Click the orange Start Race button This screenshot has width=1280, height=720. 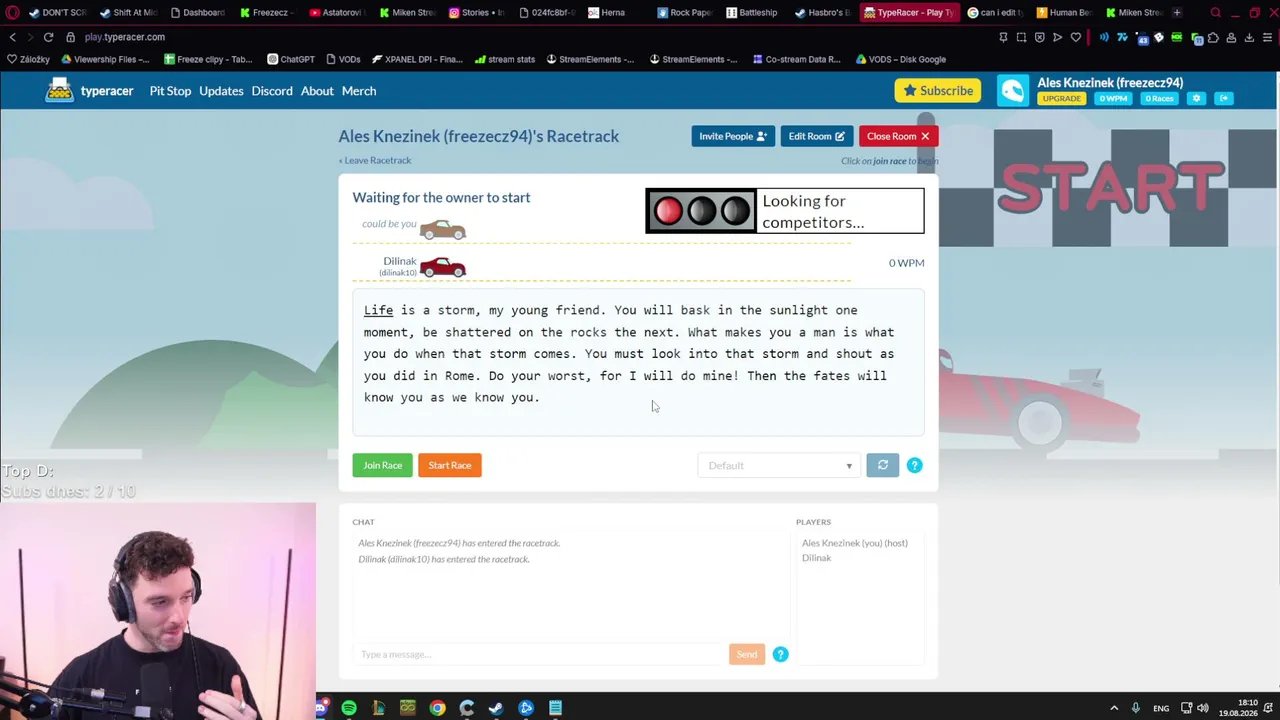(450, 465)
